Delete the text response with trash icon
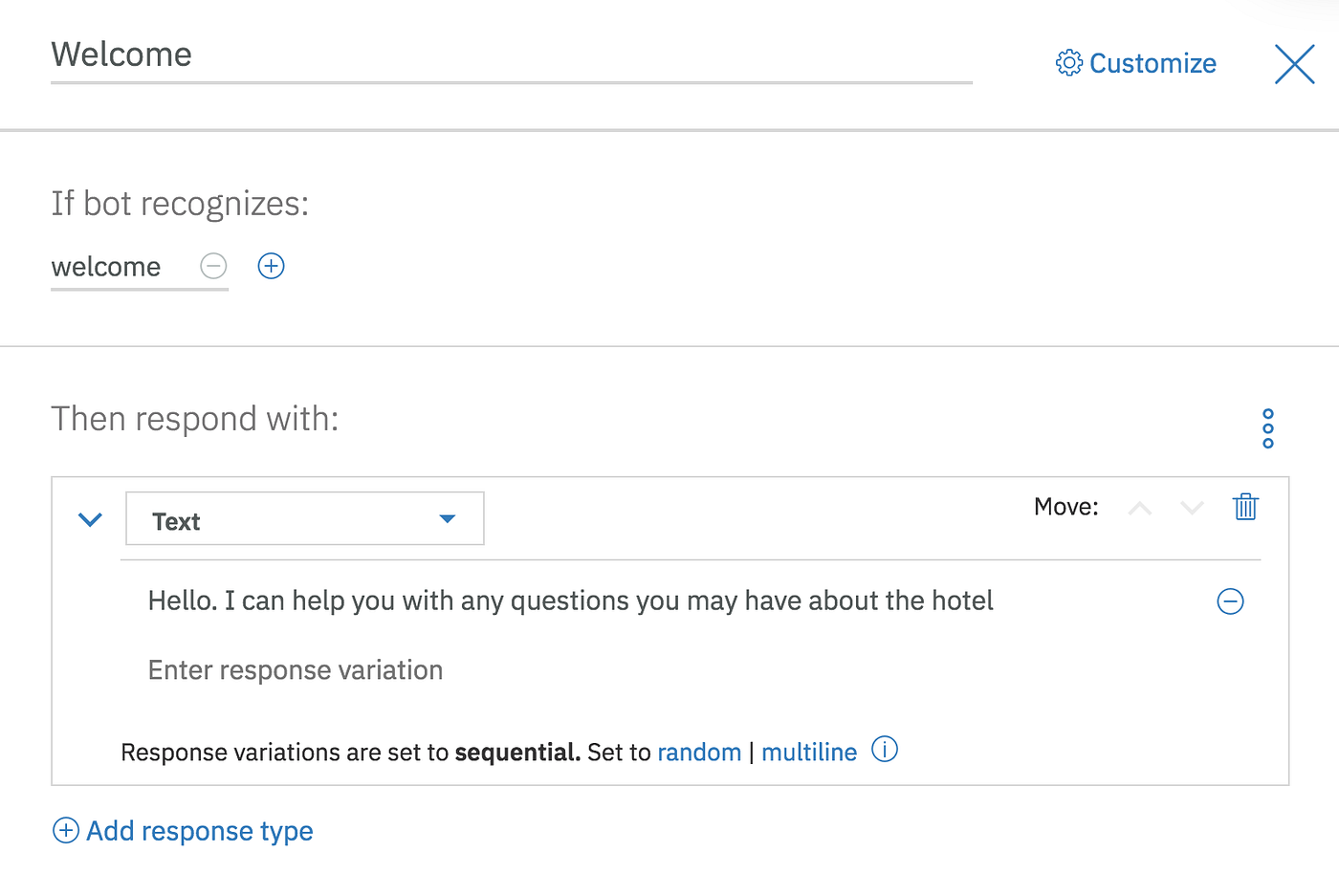This screenshot has width=1339, height=896. point(1245,507)
